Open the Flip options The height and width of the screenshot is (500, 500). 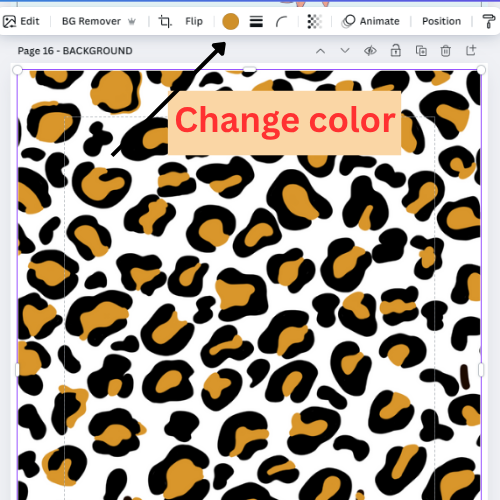click(194, 21)
